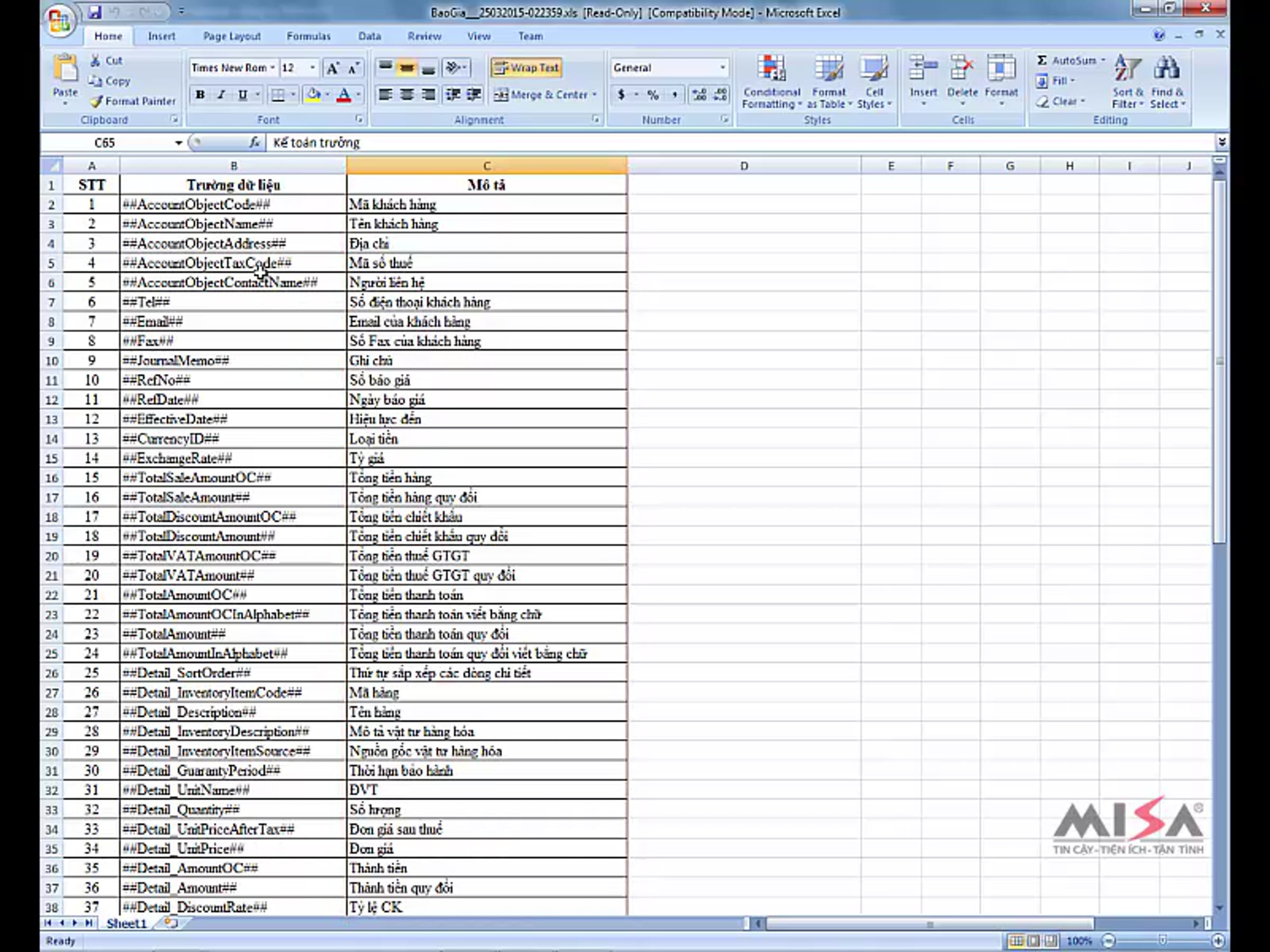The width and height of the screenshot is (1270, 952).
Task: Apply the red font color
Action: pos(344,95)
